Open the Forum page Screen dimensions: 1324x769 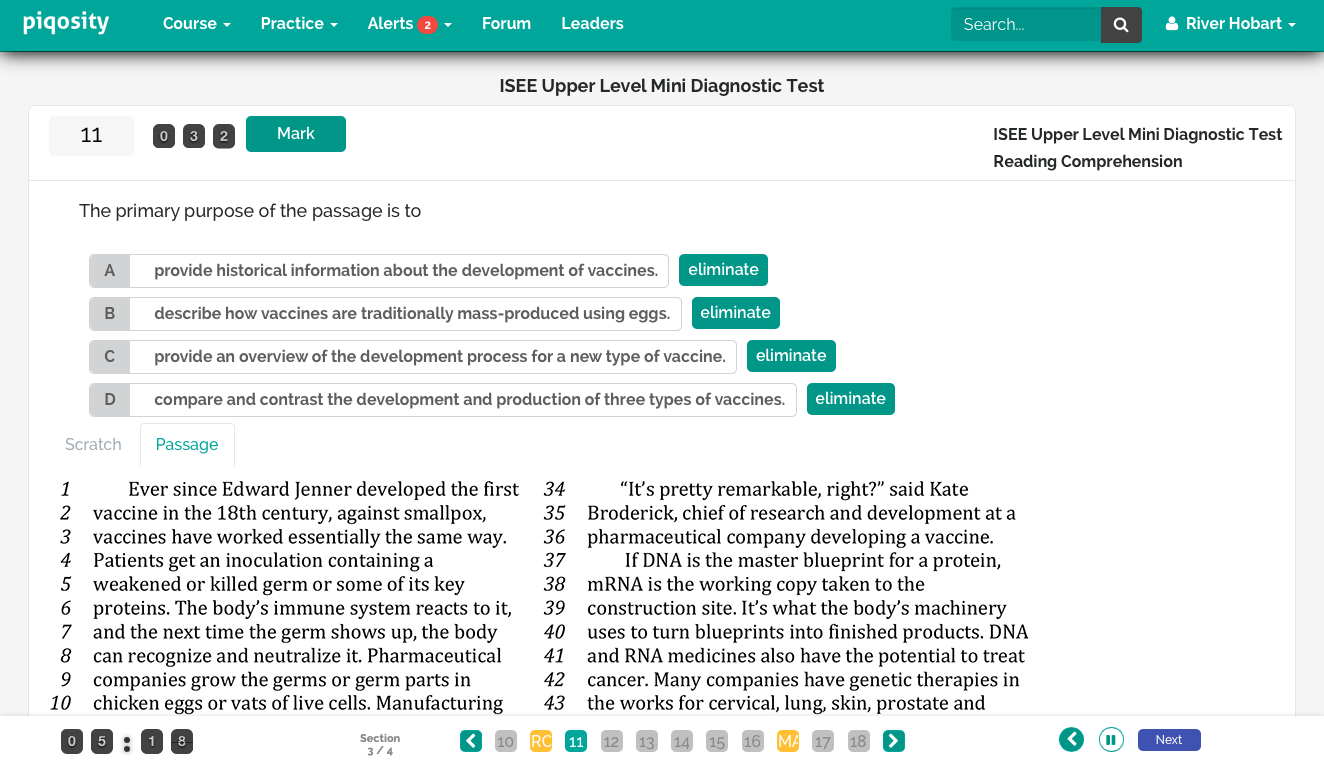coord(506,24)
